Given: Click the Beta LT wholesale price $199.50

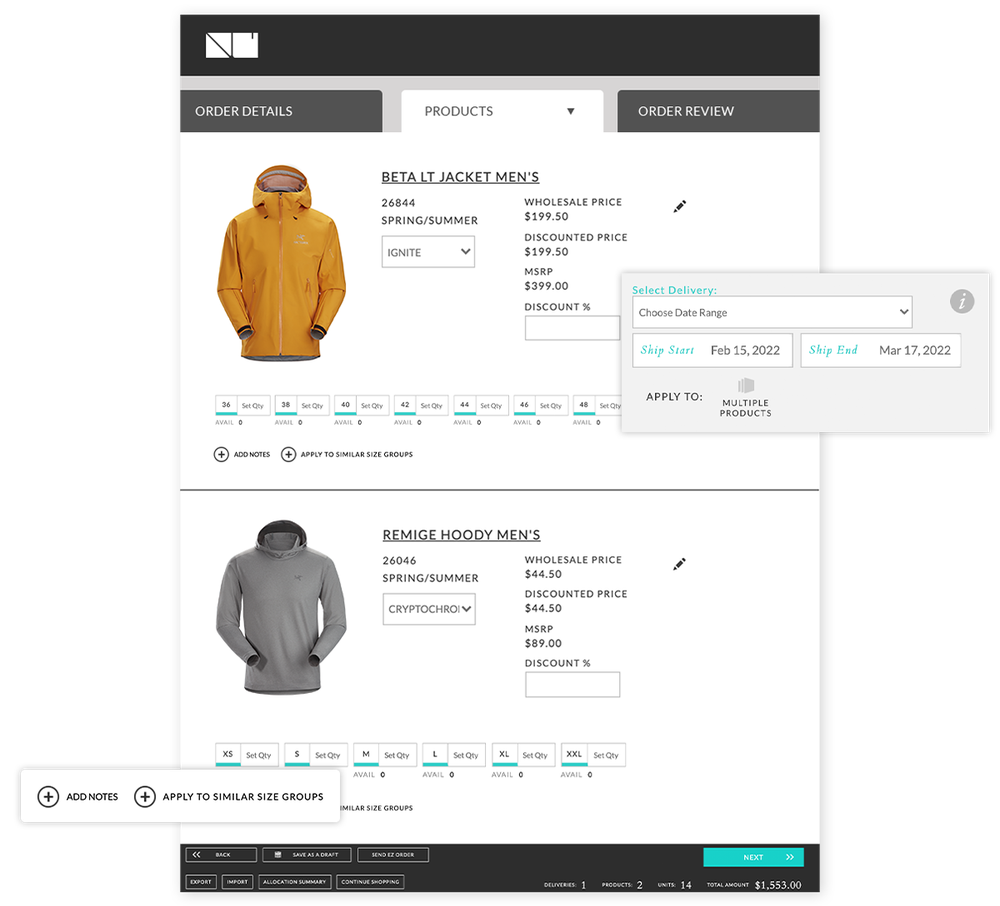Looking at the screenshot, I should click(x=546, y=216).
